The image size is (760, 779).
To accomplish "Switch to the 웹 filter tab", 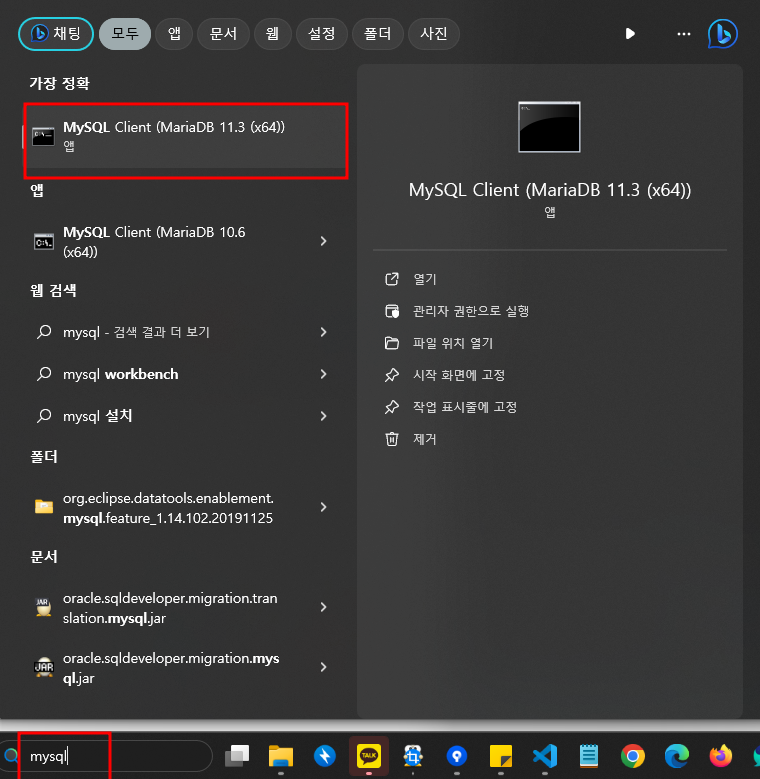I will (x=272, y=34).
